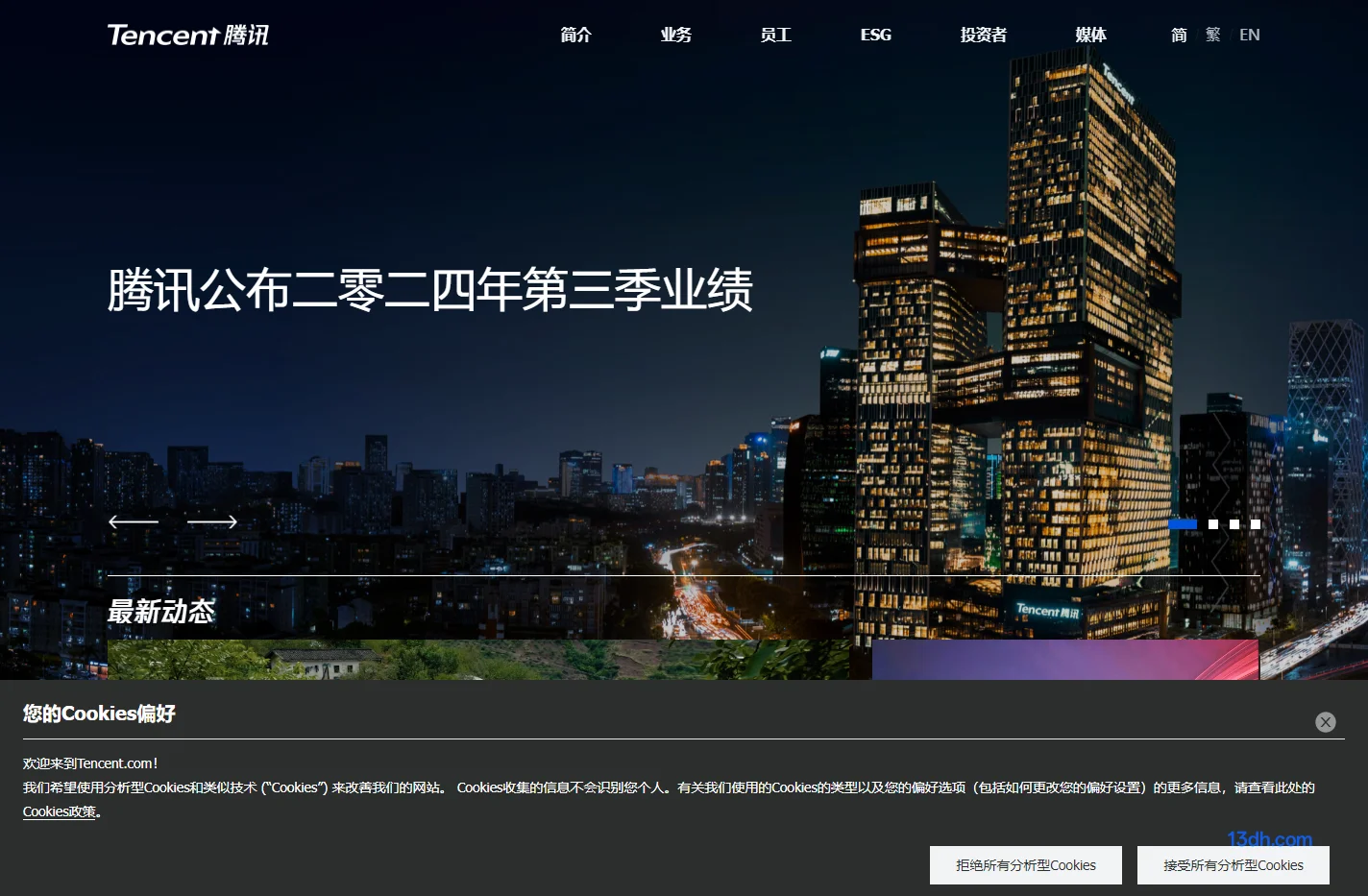Click the 欢迎来到Tencent.com! text
1368x896 pixels.
(x=90, y=763)
